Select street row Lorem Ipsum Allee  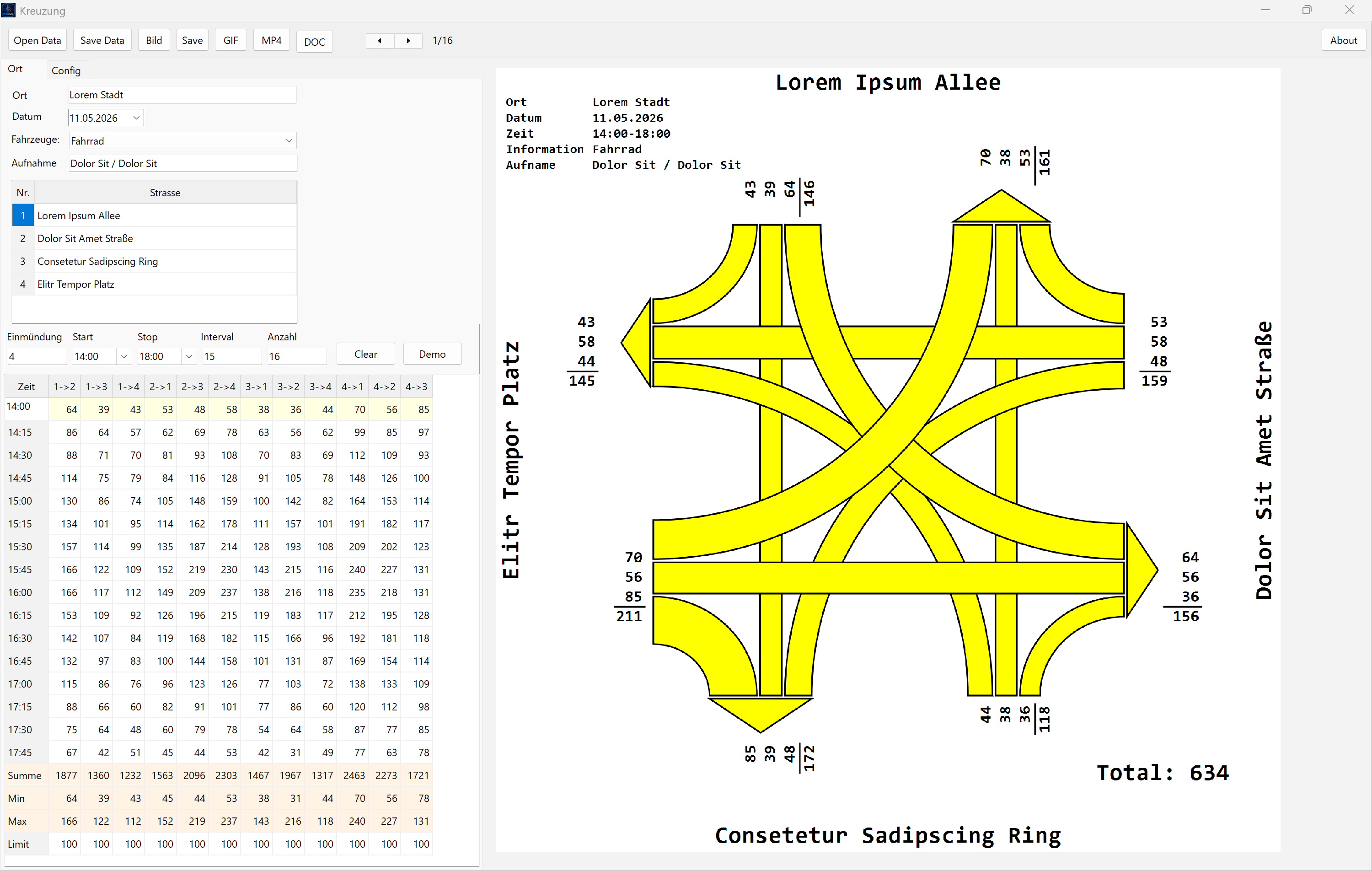(154, 215)
